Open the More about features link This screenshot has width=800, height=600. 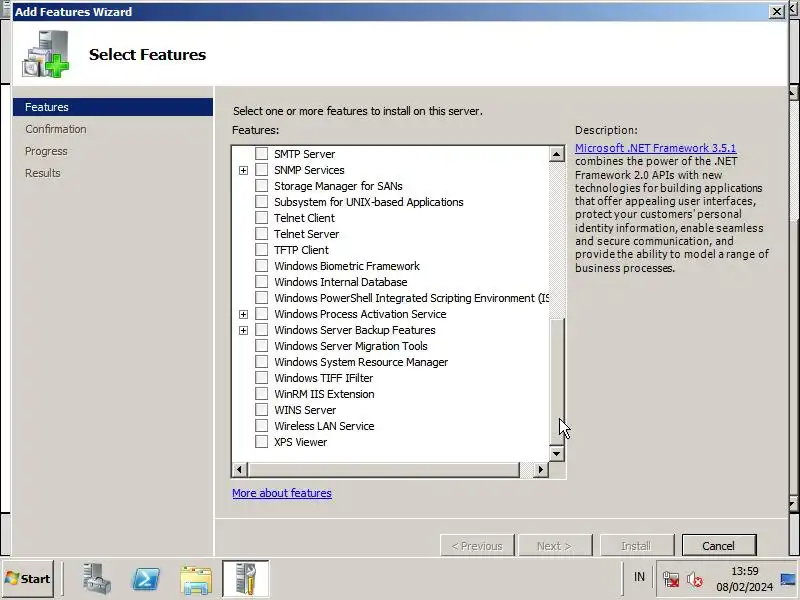pyautogui.click(x=282, y=493)
